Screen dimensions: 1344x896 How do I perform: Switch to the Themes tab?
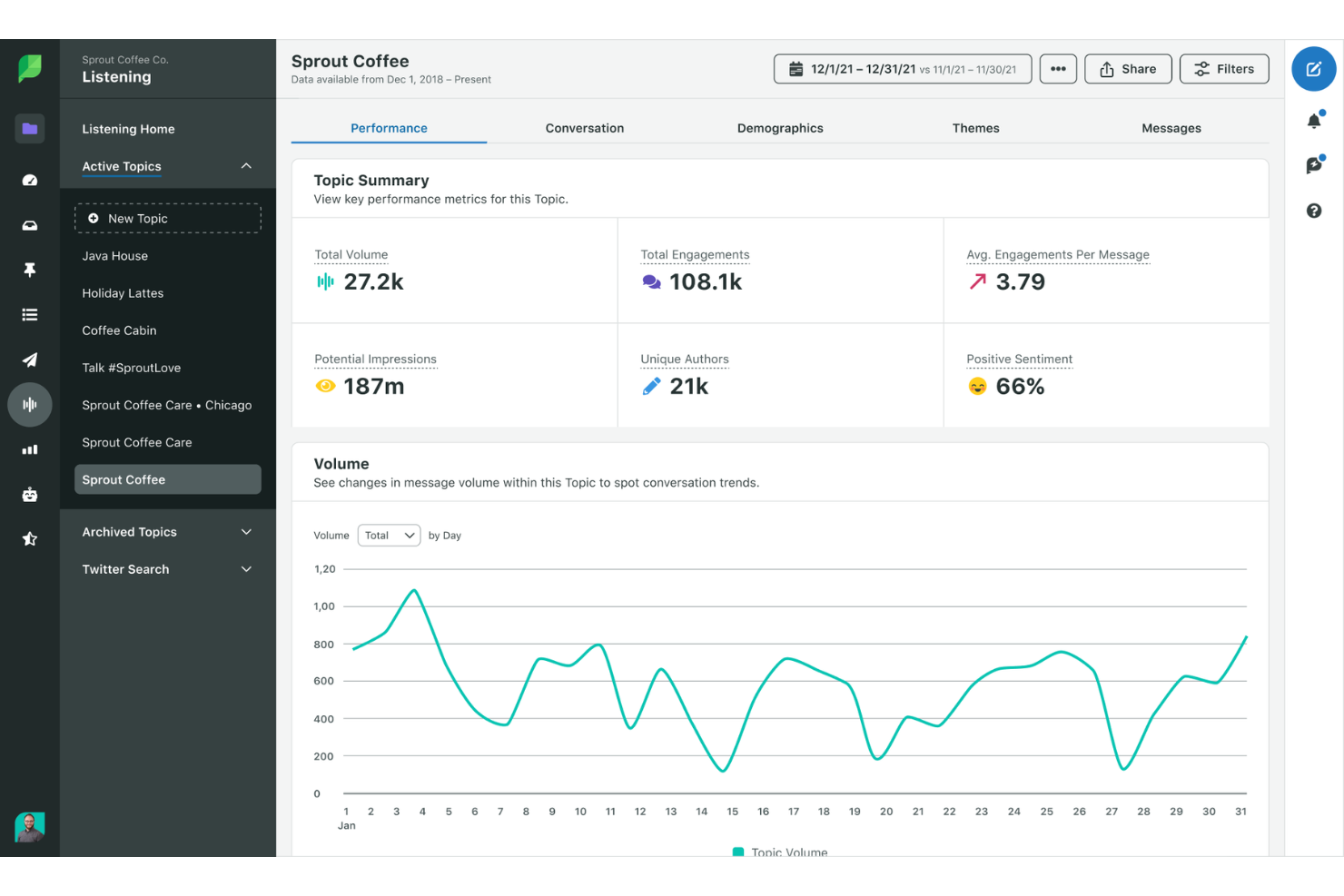point(975,128)
